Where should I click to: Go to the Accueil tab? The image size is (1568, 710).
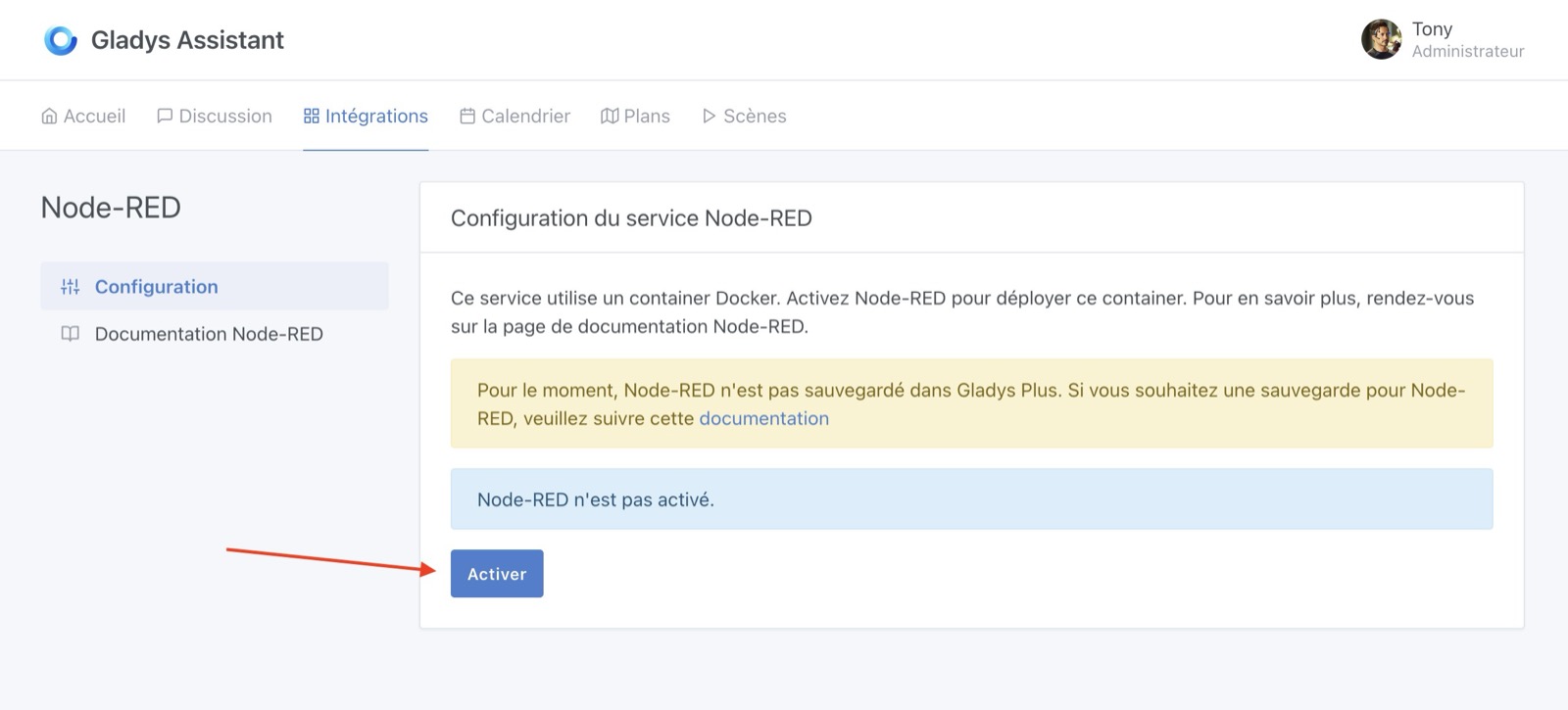pyautogui.click(x=83, y=116)
